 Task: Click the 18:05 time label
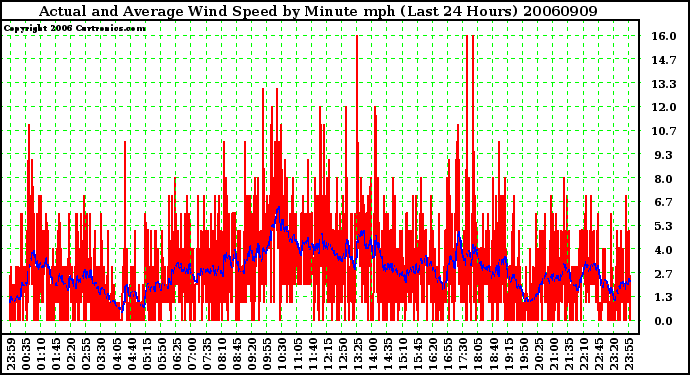[x=478, y=354]
